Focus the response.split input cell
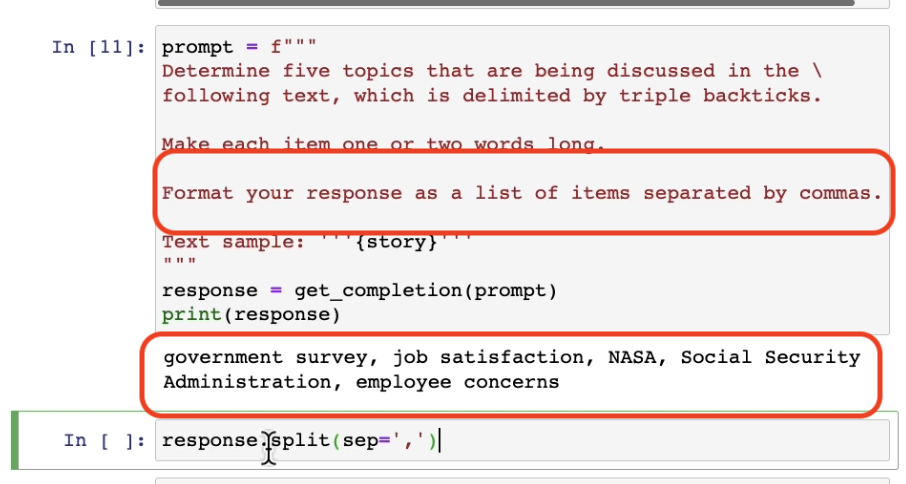906x484 pixels. pos(600,440)
